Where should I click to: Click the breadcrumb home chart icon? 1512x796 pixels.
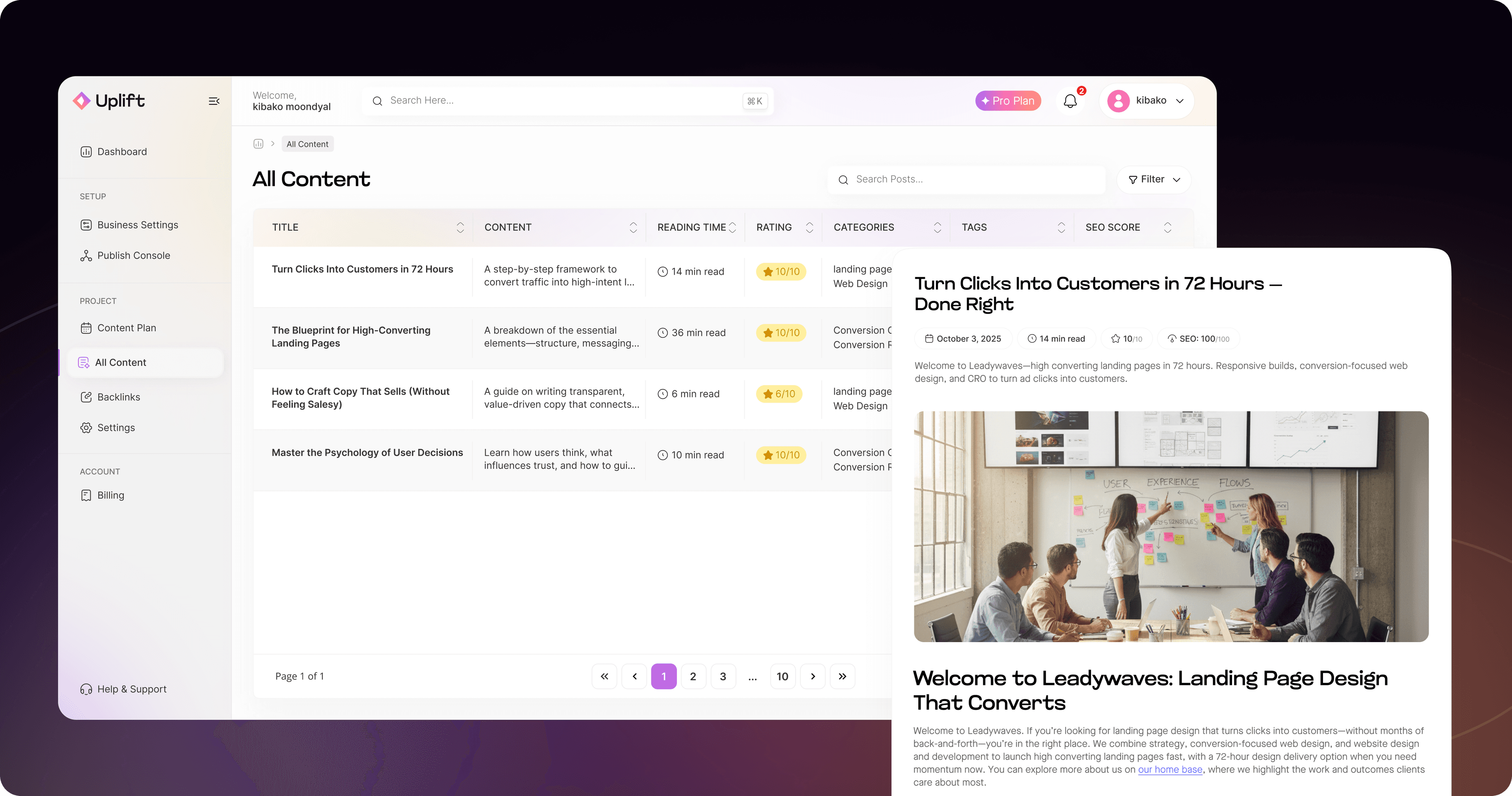[258, 143]
